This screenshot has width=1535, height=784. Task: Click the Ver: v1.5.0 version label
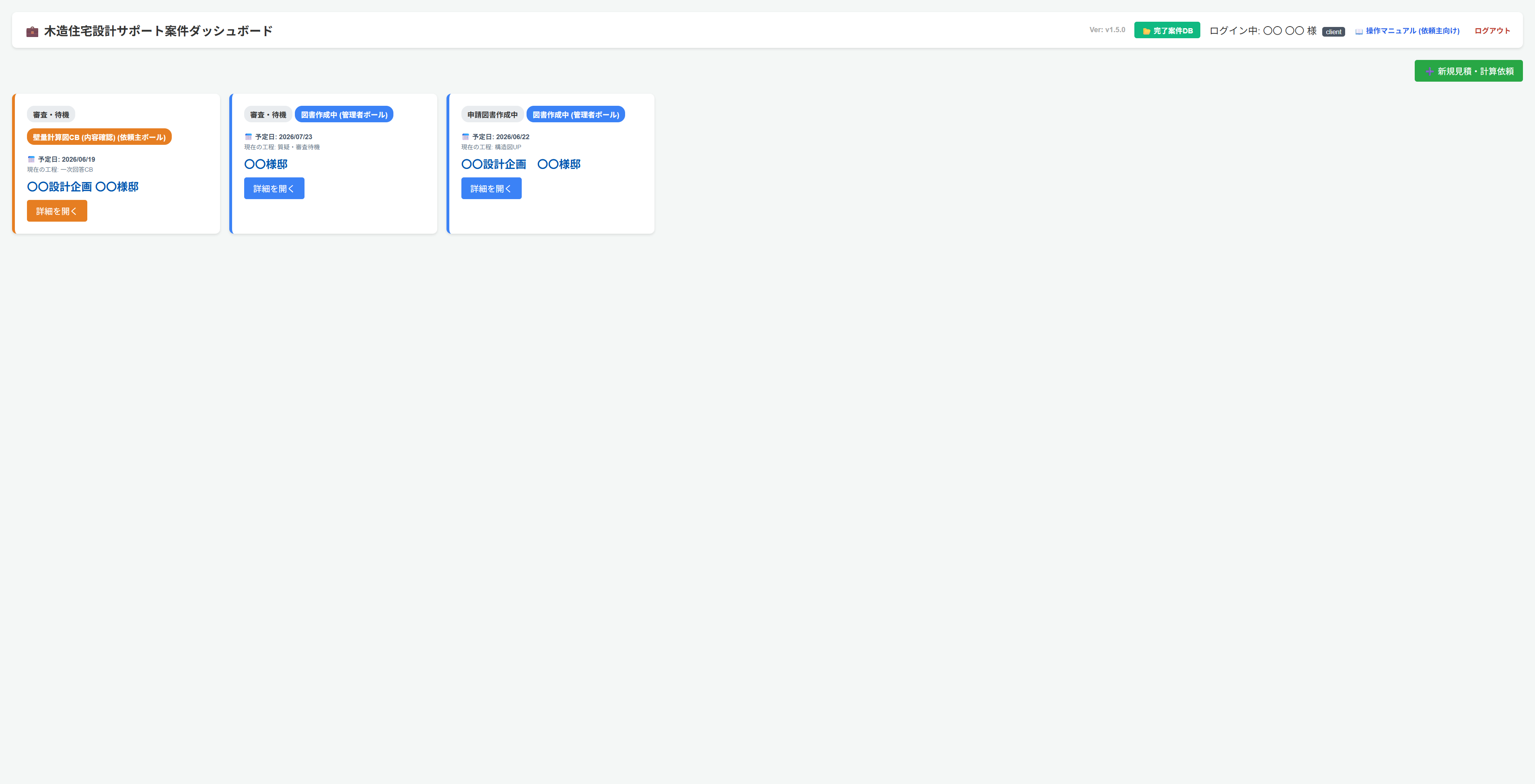(1107, 30)
